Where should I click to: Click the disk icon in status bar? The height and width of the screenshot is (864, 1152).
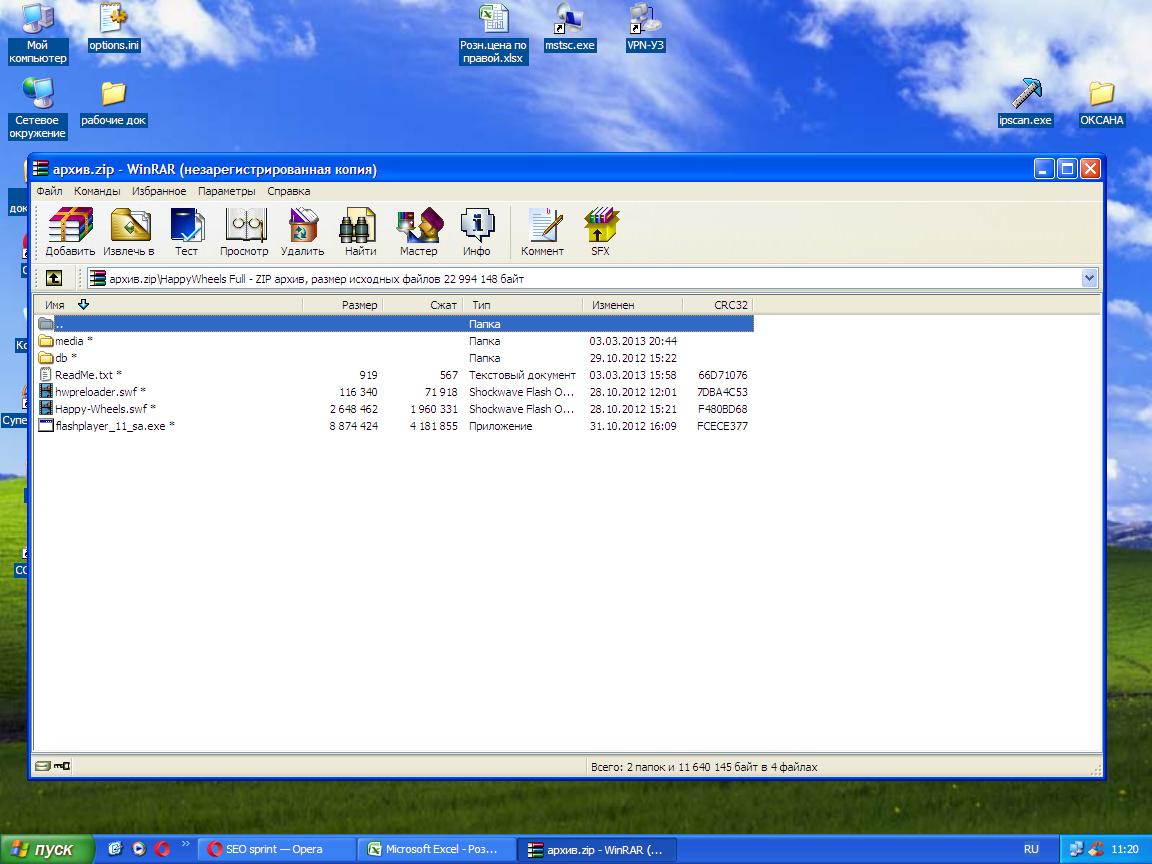[x=43, y=766]
